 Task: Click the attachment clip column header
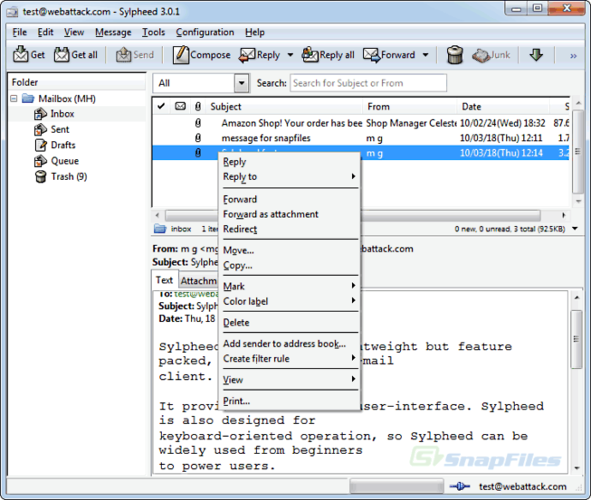[x=198, y=107]
